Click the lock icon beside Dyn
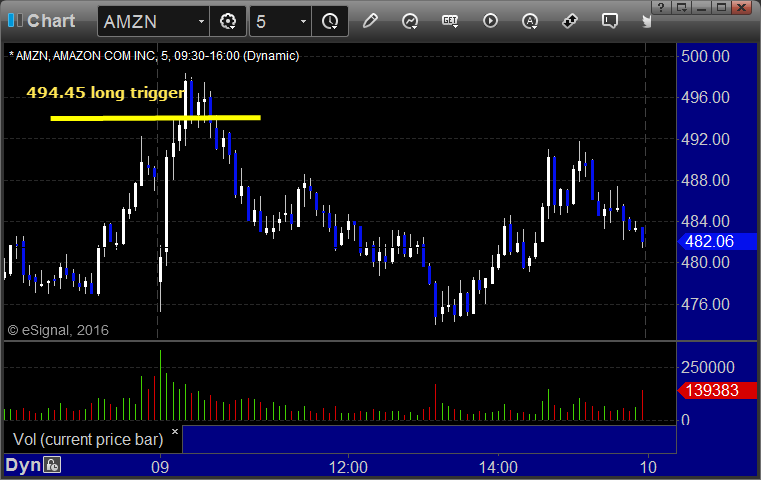Image resolution: width=761 pixels, height=480 pixels. pos(52,465)
